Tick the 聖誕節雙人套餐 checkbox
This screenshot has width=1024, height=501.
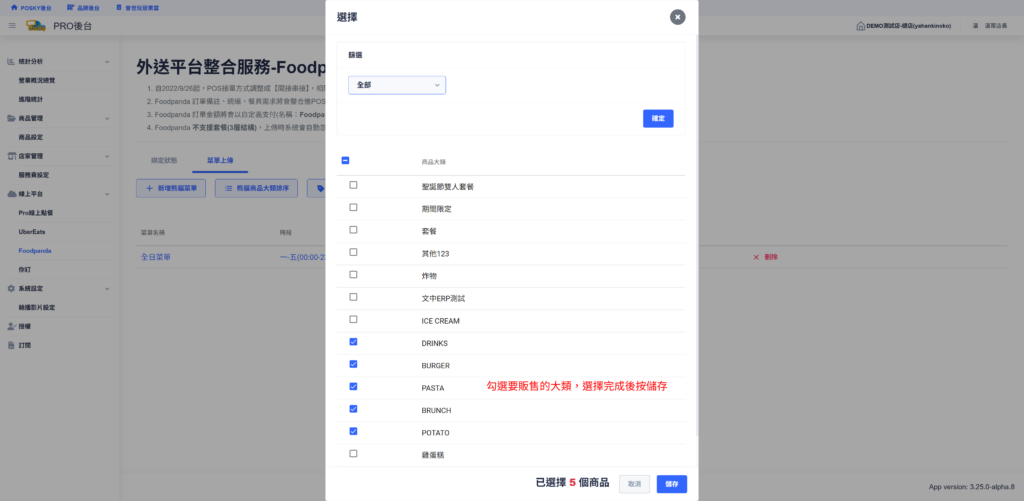coord(353,185)
